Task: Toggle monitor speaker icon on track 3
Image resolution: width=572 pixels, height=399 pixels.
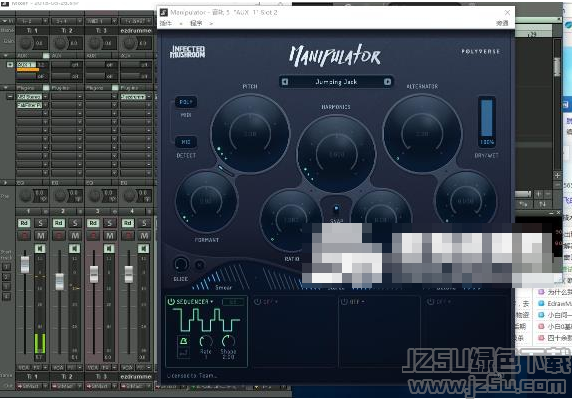Action: (109, 248)
